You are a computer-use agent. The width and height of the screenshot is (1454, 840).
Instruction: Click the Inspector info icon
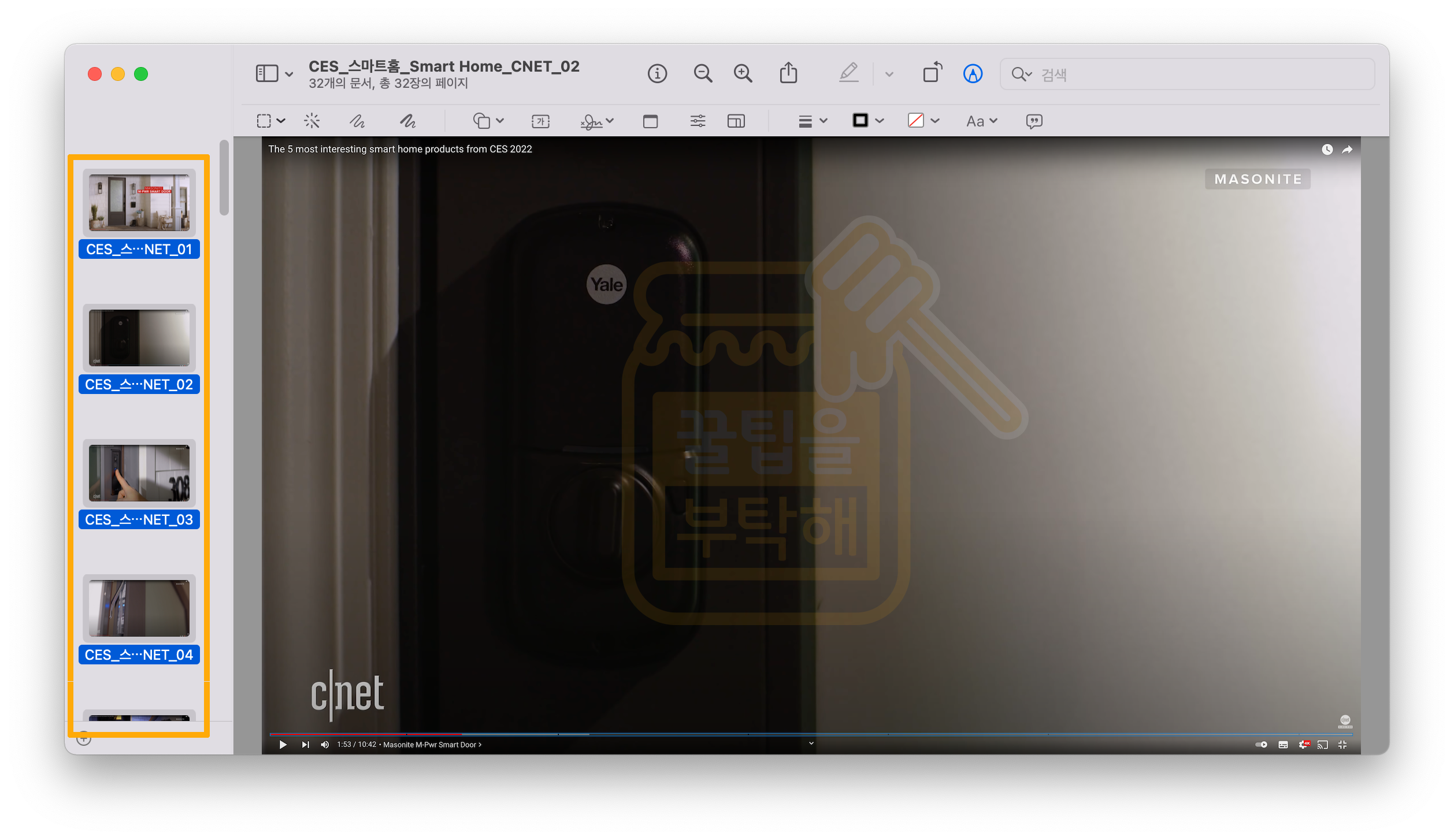pyautogui.click(x=657, y=74)
